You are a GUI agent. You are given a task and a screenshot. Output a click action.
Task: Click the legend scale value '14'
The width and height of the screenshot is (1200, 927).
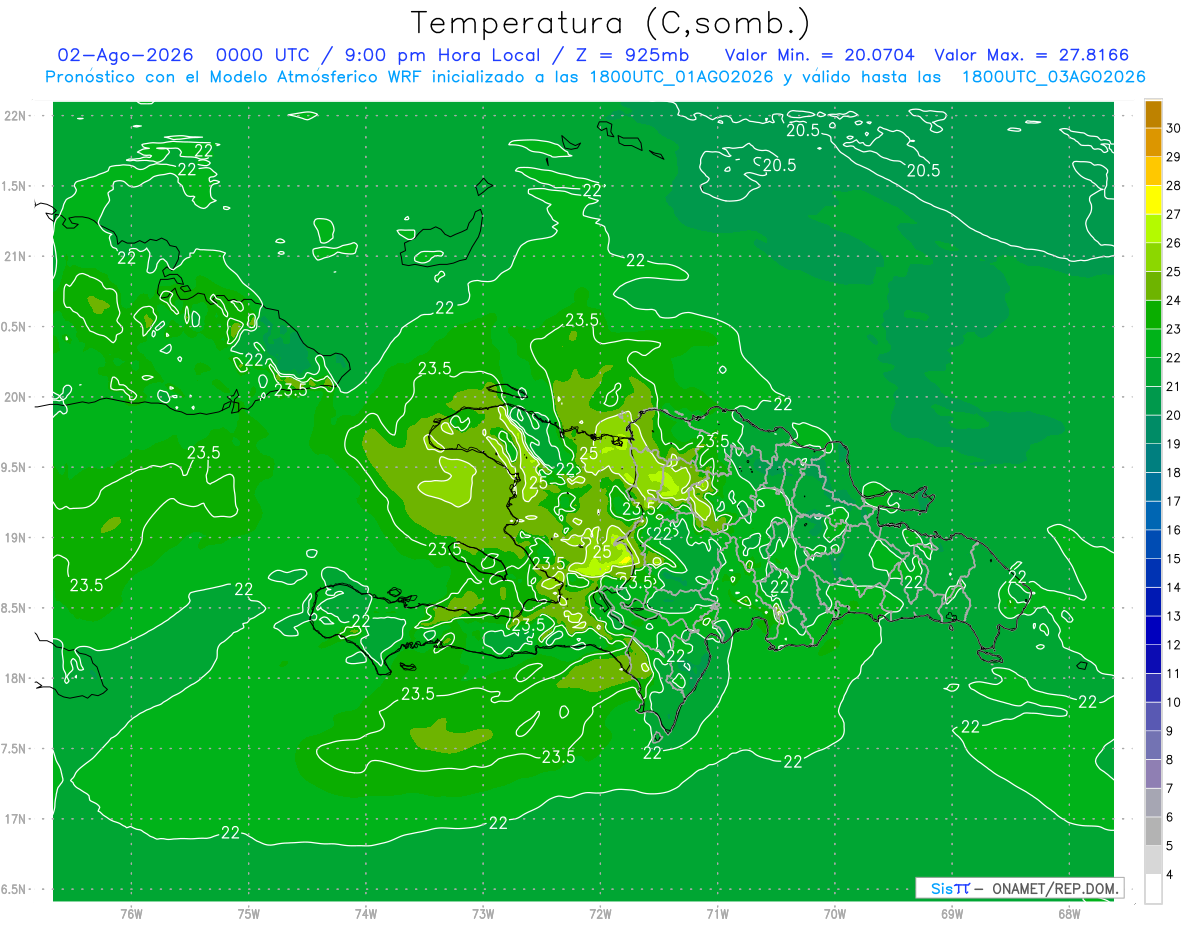[1174, 588]
